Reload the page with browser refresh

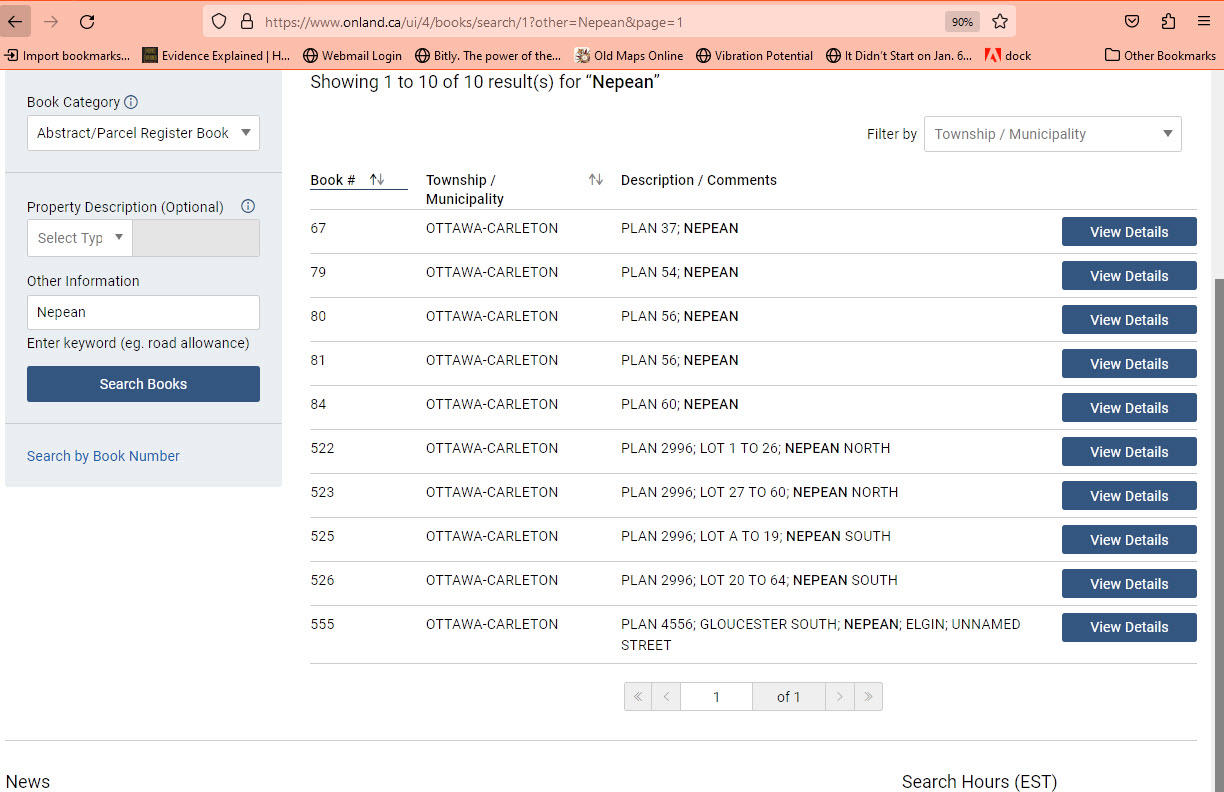(x=87, y=21)
